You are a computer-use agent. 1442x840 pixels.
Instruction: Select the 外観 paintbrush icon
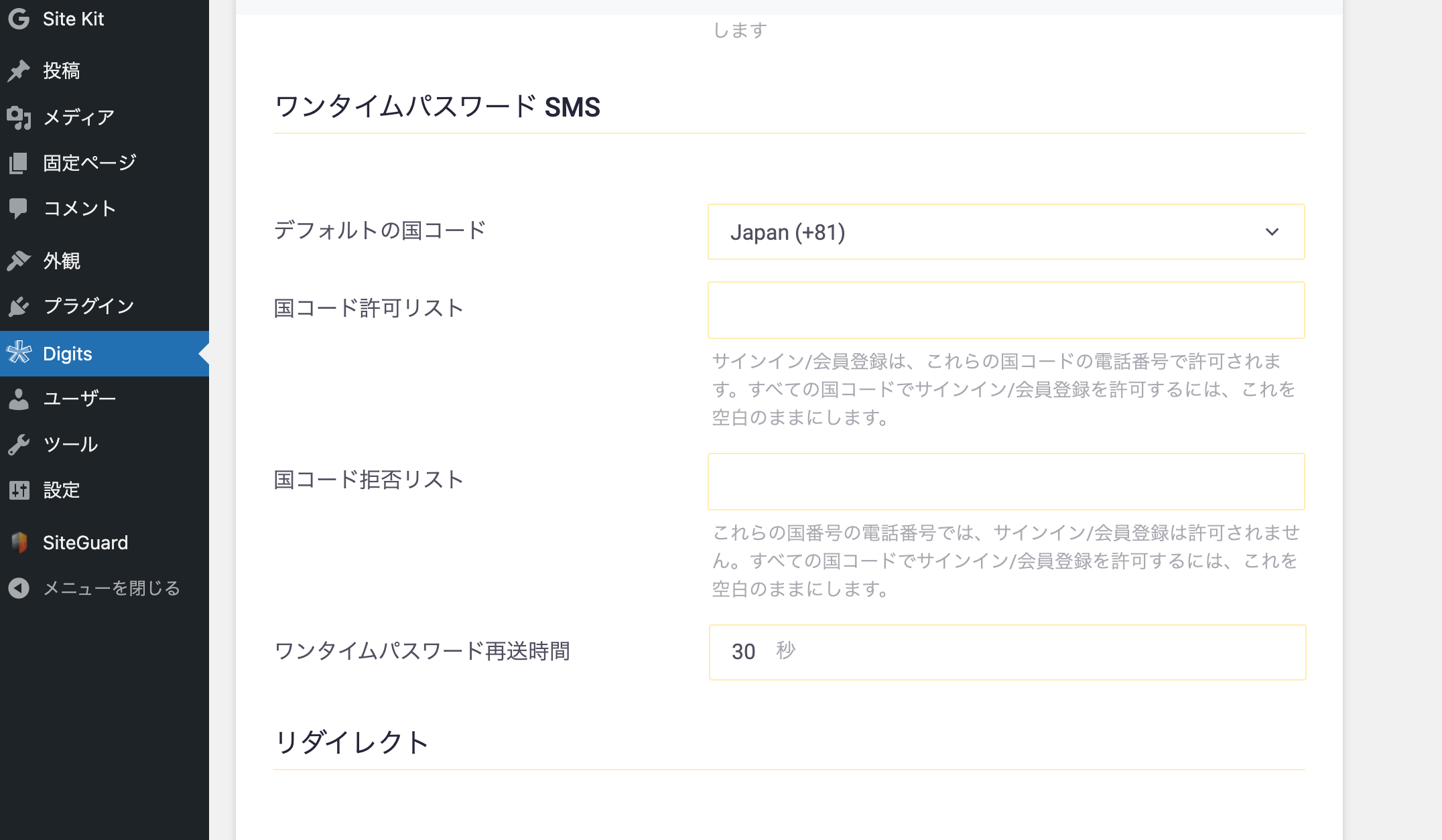click(19, 261)
